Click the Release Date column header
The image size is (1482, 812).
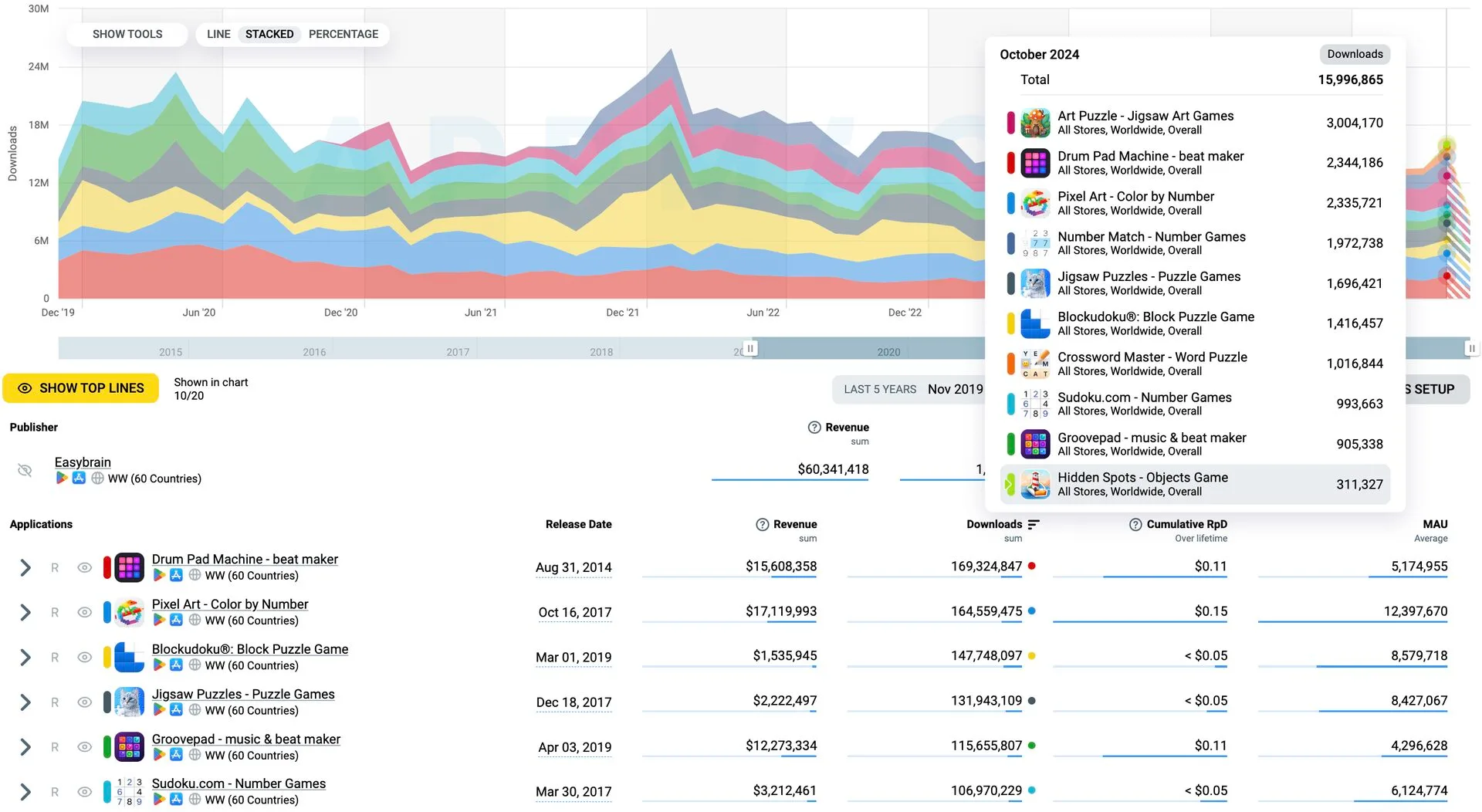click(578, 525)
